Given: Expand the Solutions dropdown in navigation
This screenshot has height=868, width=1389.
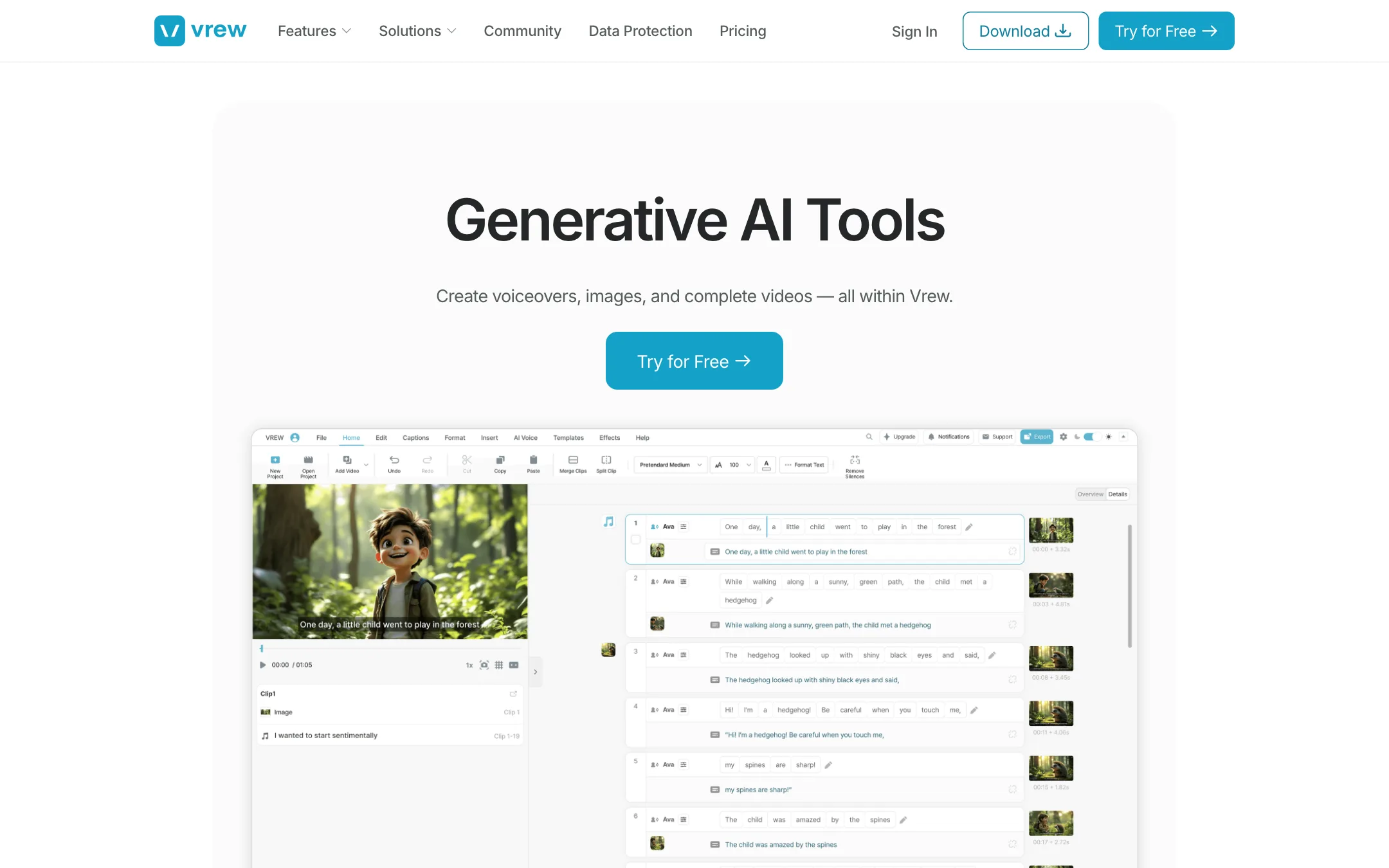Looking at the screenshot, I should click(x=417, y=31).
